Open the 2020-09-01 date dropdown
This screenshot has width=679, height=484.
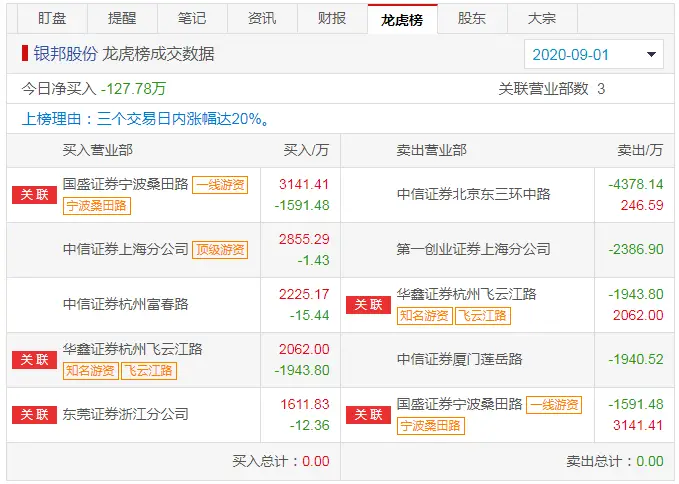click(594, 54)
